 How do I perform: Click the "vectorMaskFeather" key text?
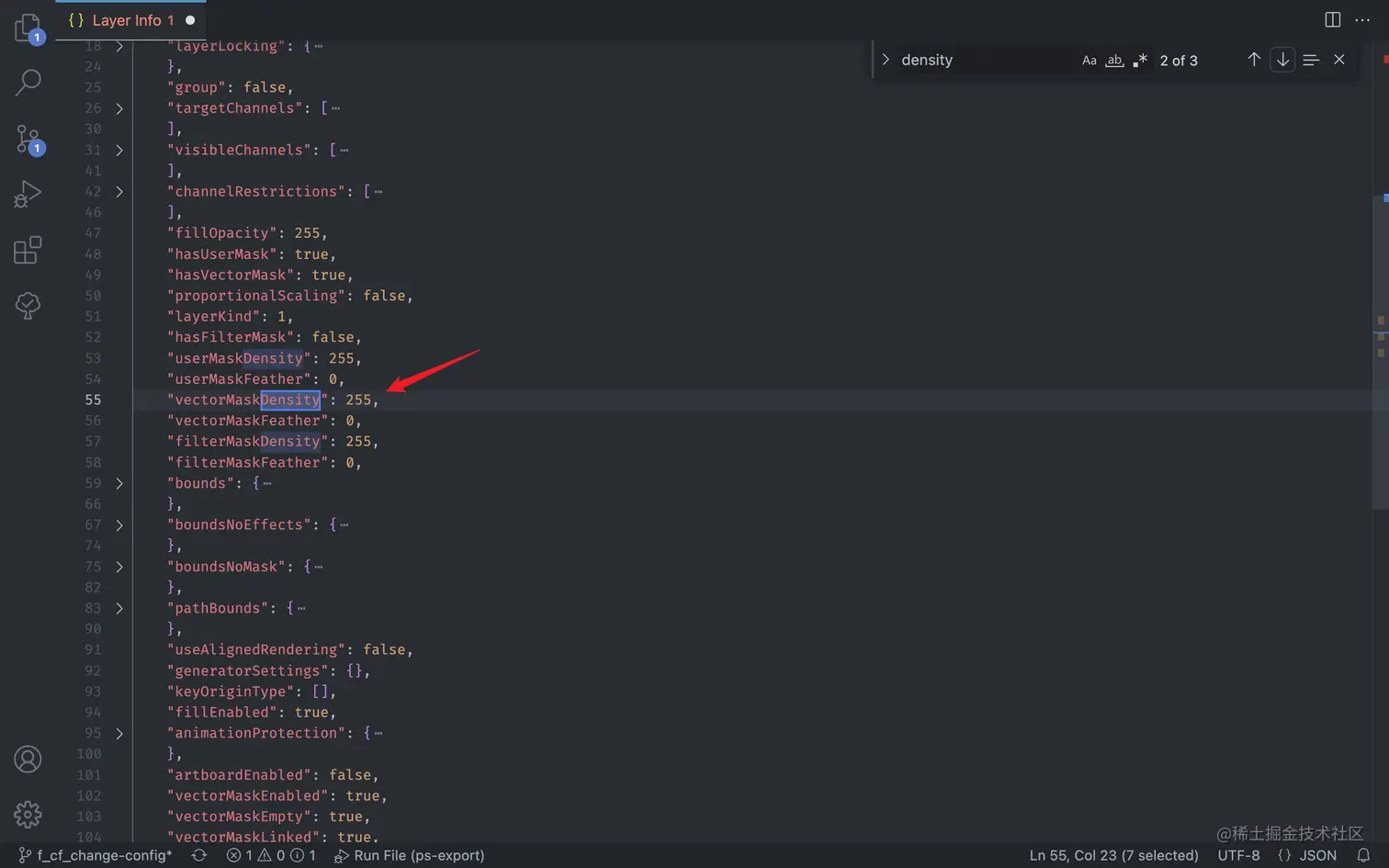(x=248, y=421)
